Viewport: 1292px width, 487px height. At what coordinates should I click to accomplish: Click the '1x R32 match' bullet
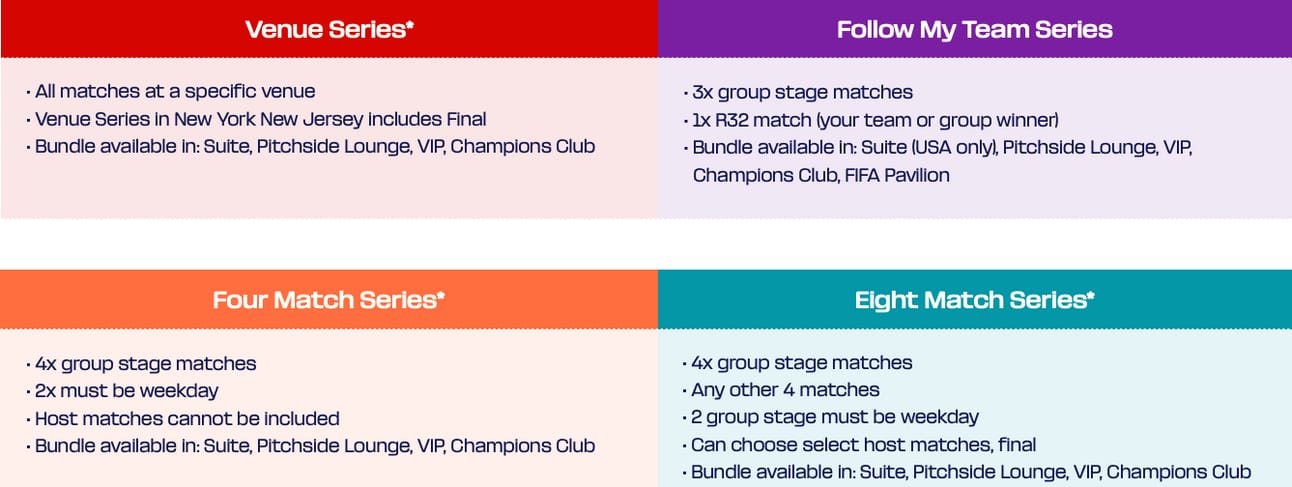coord(870,120)
